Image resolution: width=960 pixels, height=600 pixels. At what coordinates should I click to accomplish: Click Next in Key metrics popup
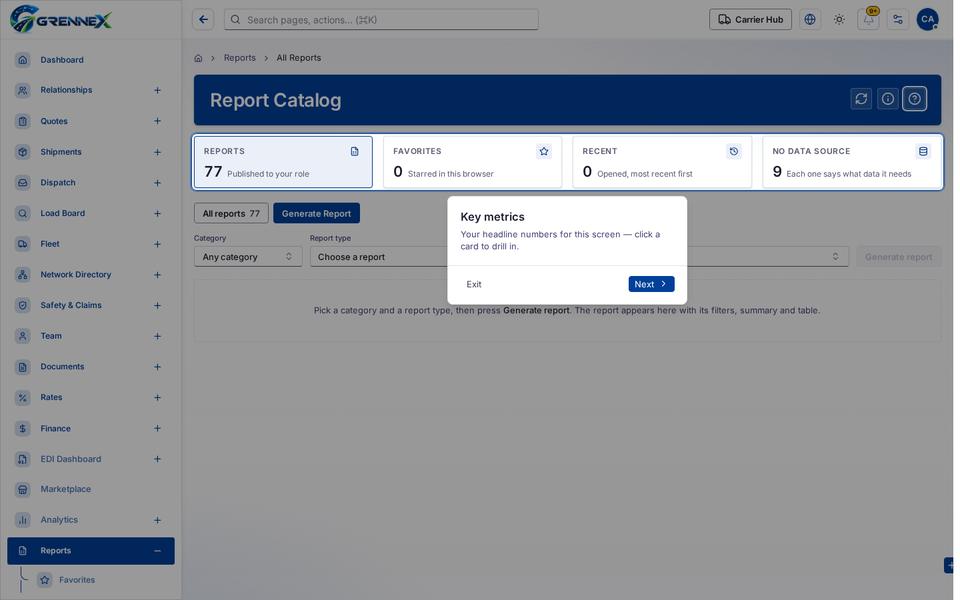(651, 284)
